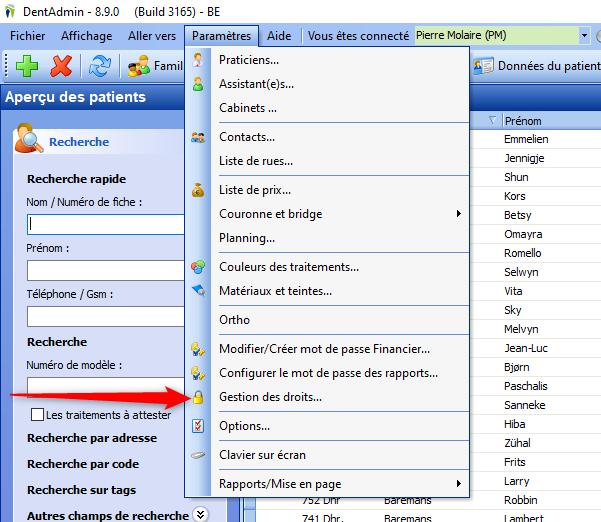This screenshot has width=601, height=522.
Task: Open the Aide menu
Action: tap(279, 36)
